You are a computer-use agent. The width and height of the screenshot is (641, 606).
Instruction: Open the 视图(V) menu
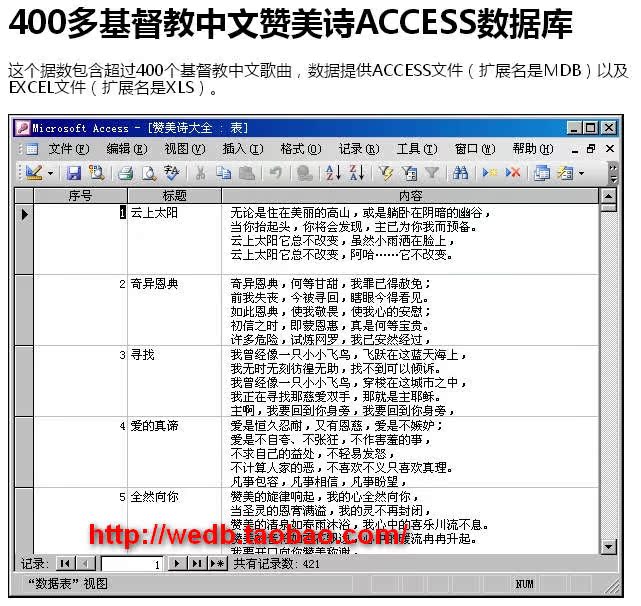coord(184,149)
